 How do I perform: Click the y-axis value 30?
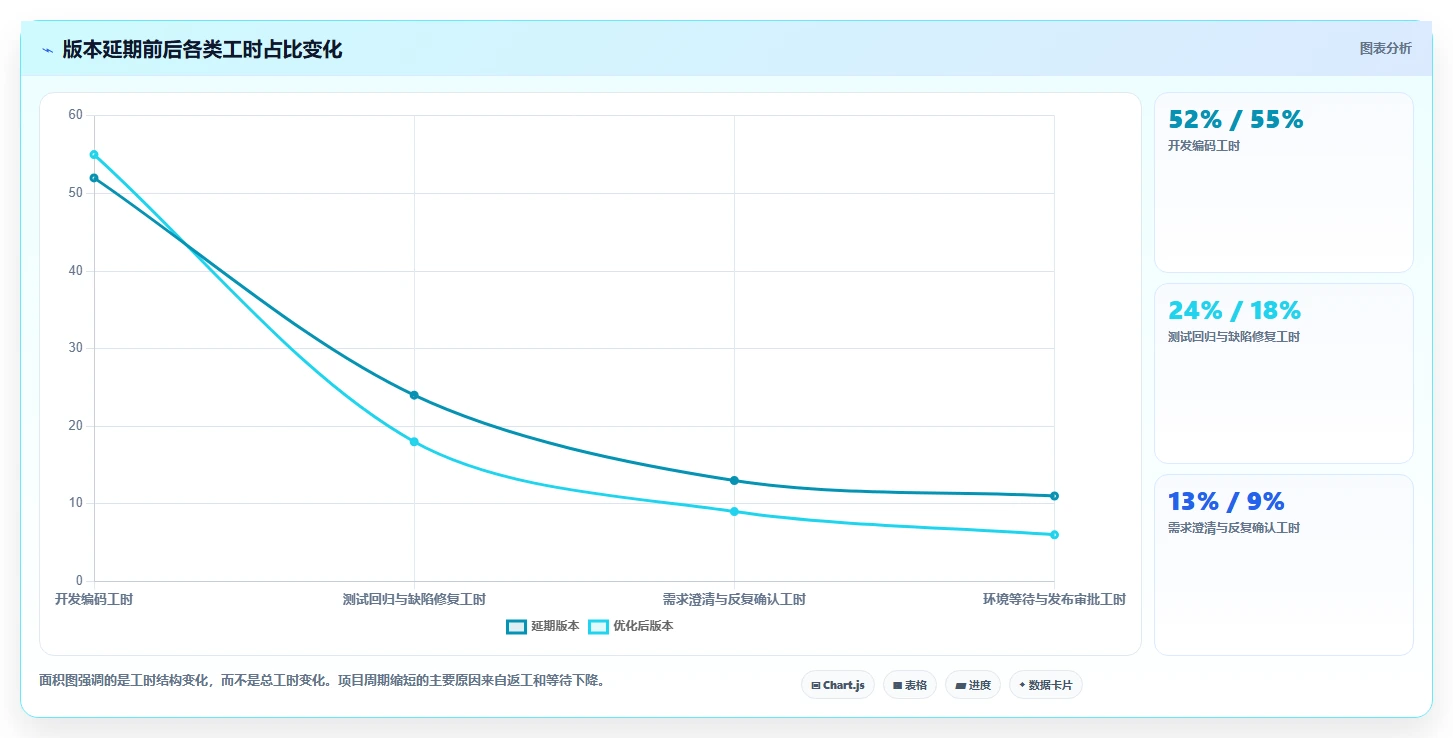tap(76, 348)
